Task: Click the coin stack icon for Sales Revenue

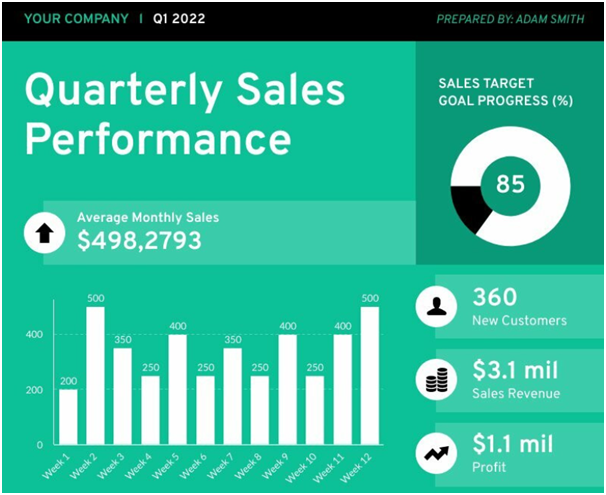Action: pyautogui.click(x=436, y=380)
